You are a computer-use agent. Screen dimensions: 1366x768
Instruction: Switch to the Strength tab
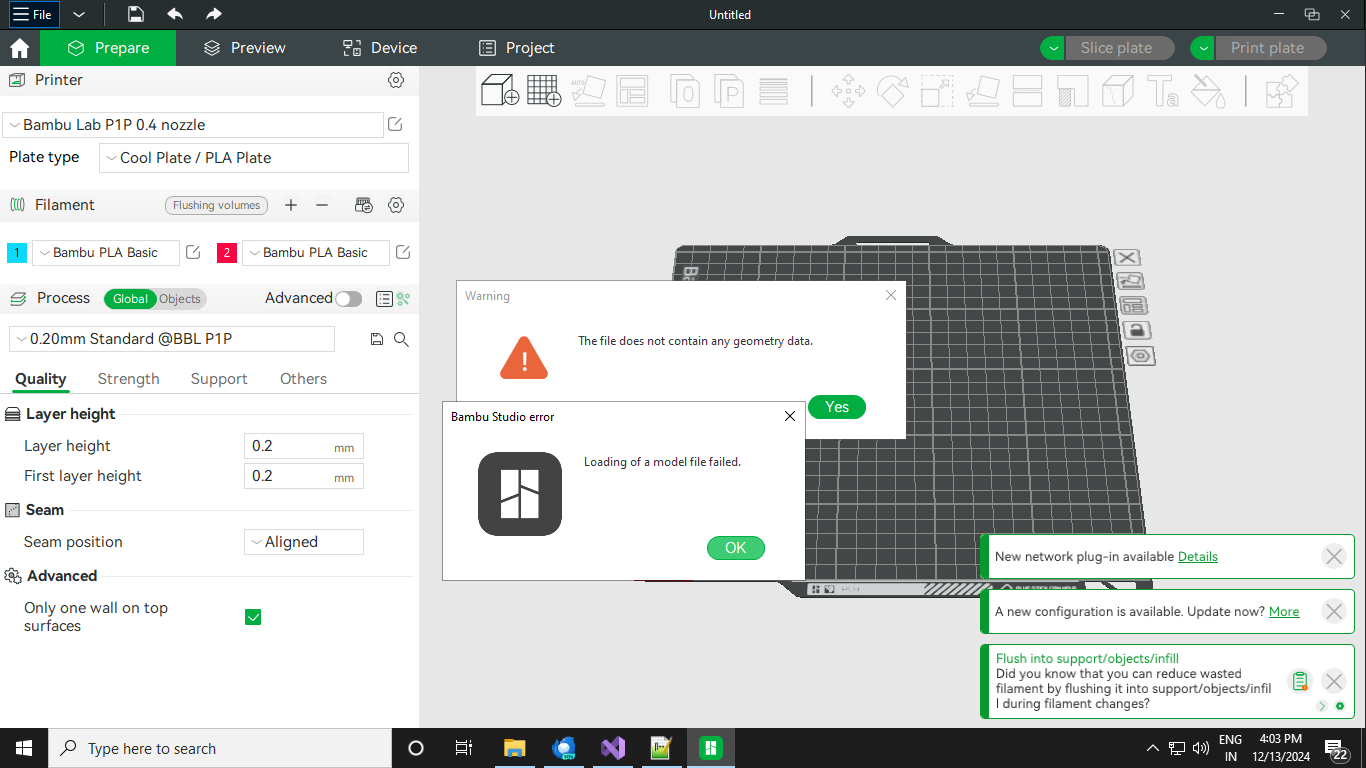128,379
